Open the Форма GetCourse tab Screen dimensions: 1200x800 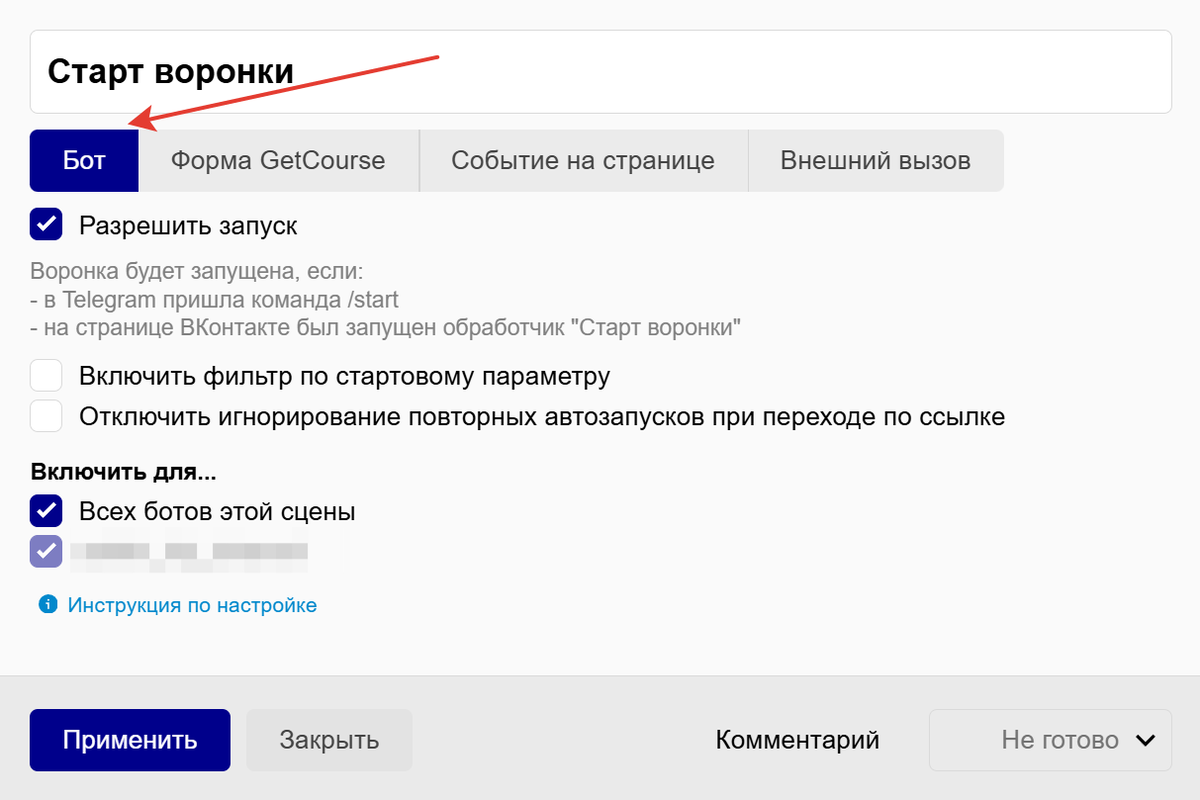(x=277, y=160)
